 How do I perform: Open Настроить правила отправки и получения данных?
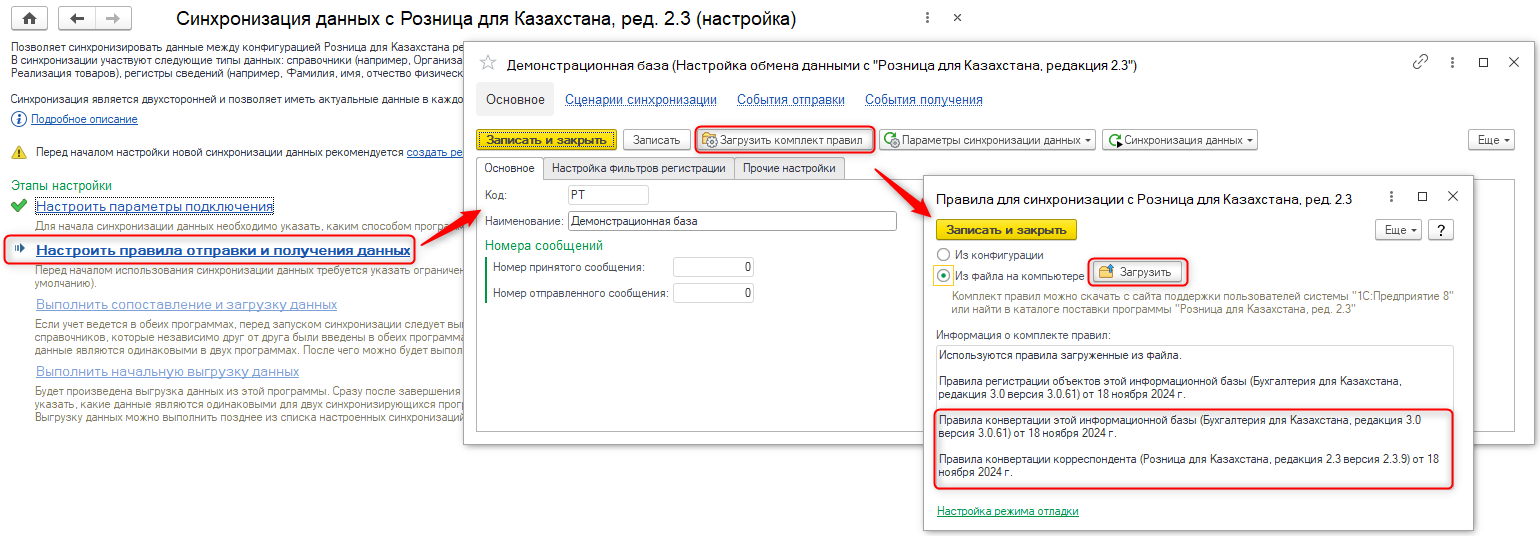tap(223, 250)
